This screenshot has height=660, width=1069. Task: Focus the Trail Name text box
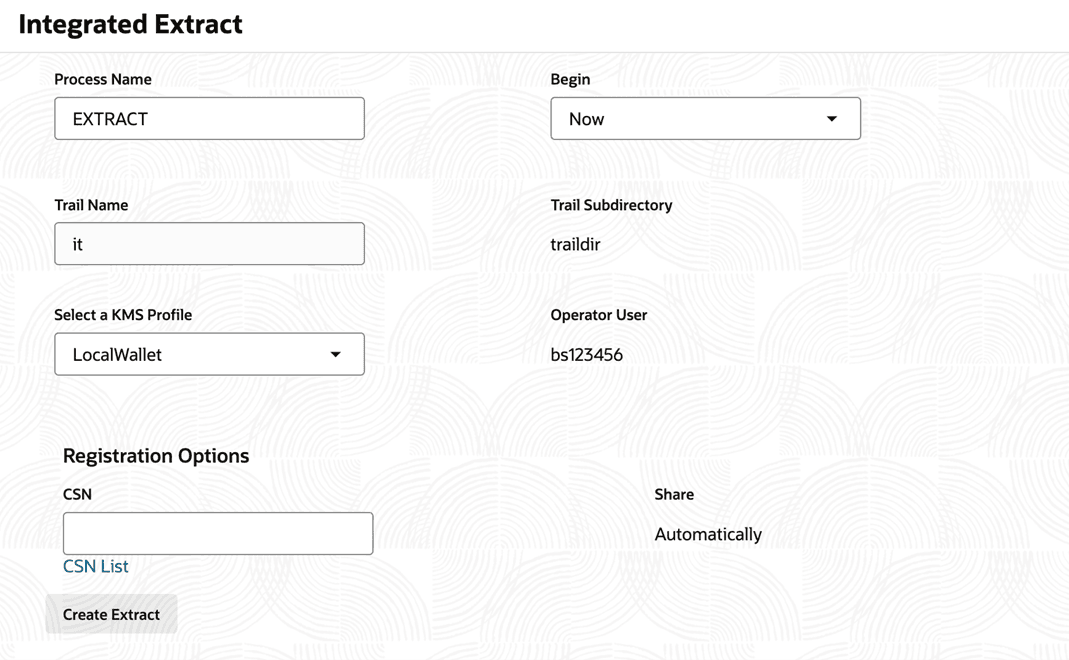click(209, 244)
